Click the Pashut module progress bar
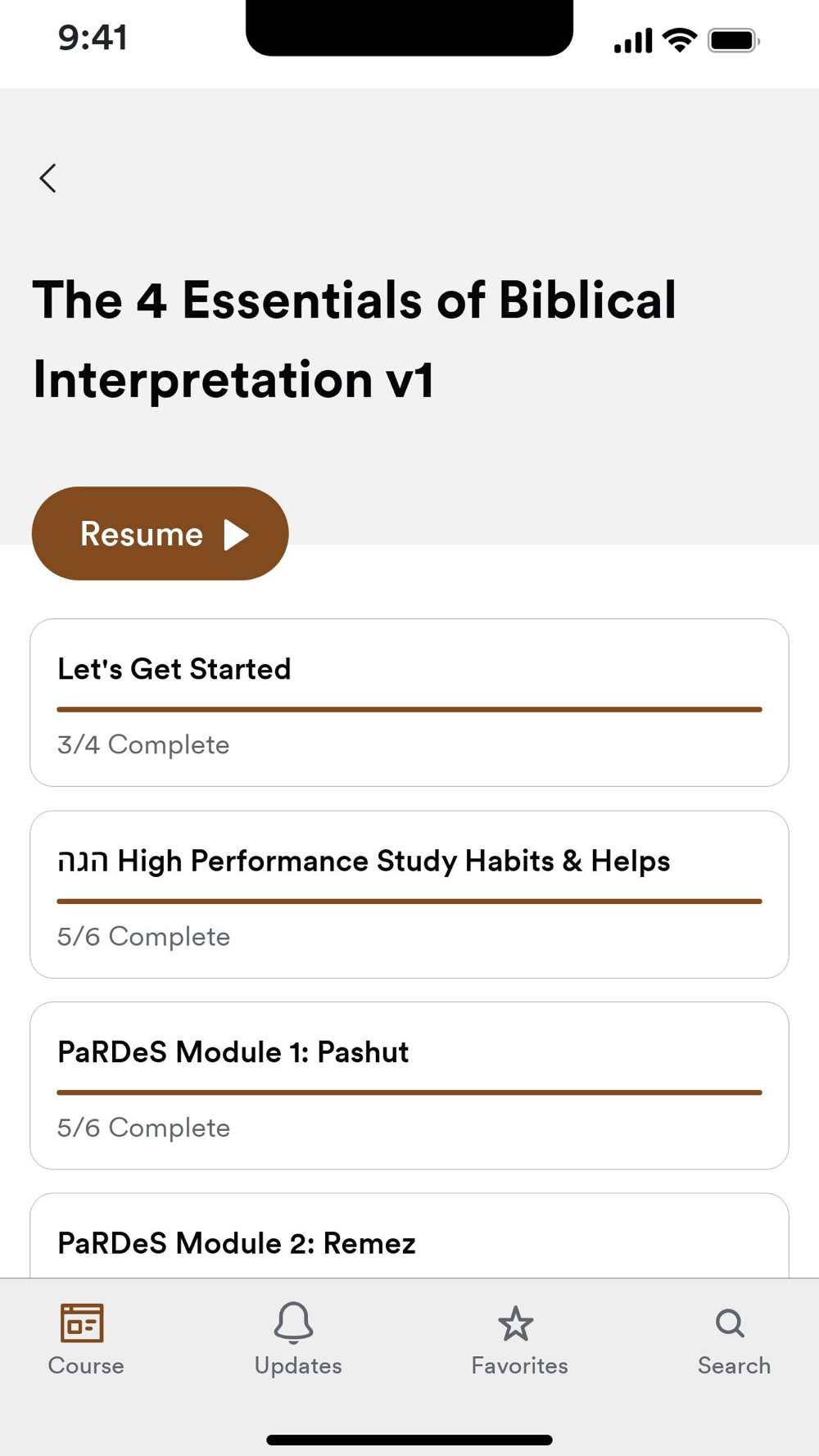Image resolution: width=819 pixels, height=1456 pixels. [409, 1092]
